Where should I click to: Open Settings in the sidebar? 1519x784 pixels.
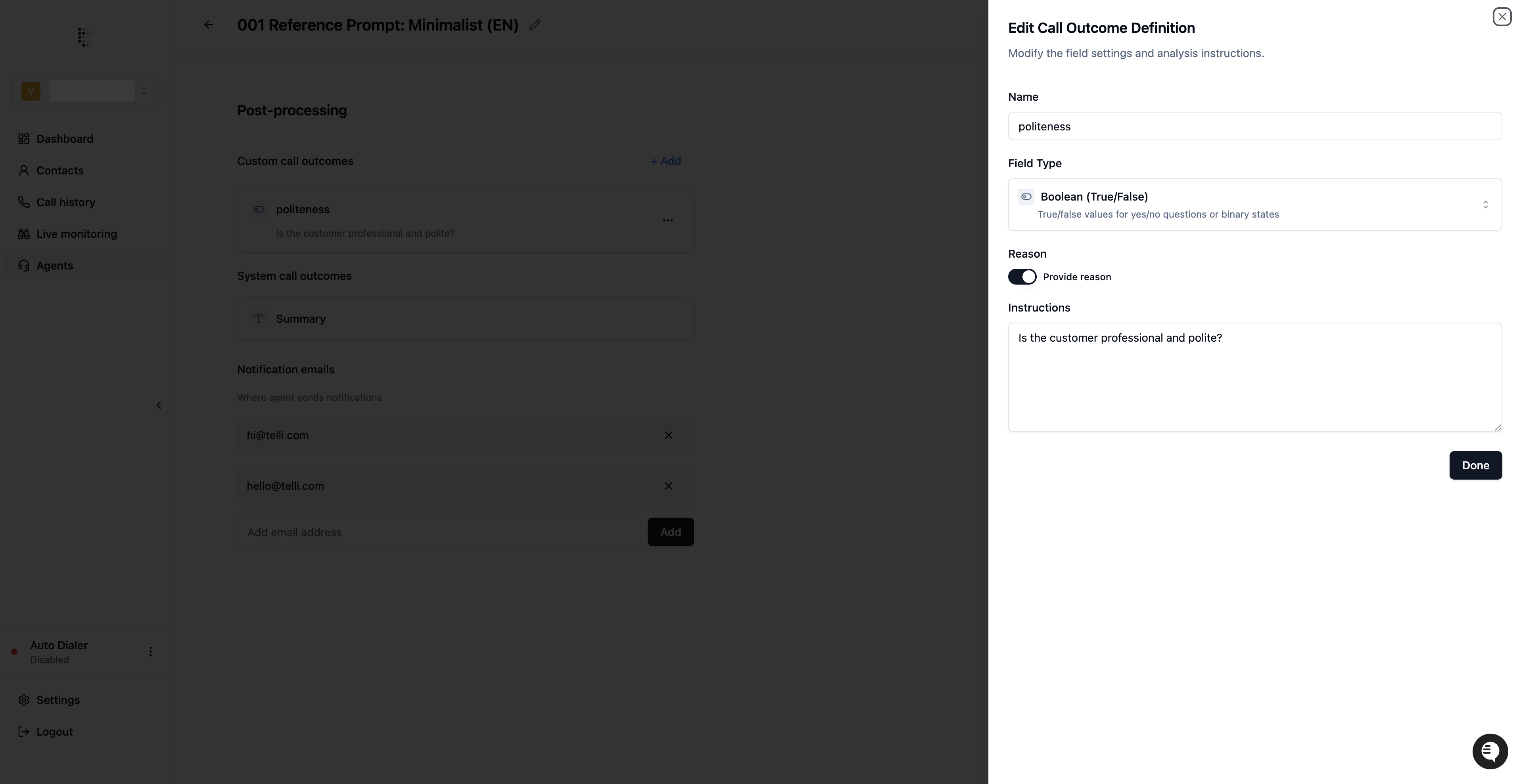58,700
